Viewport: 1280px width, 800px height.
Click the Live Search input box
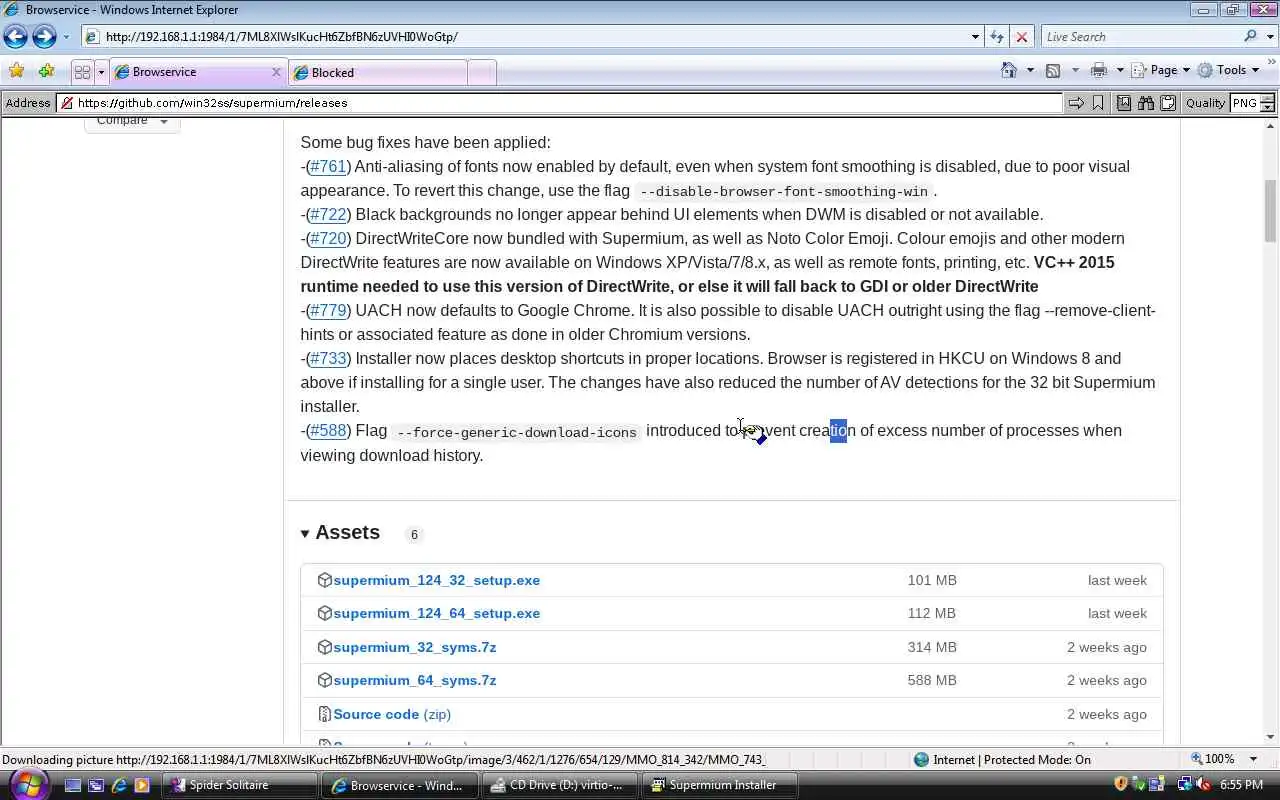pos(1140,37)
